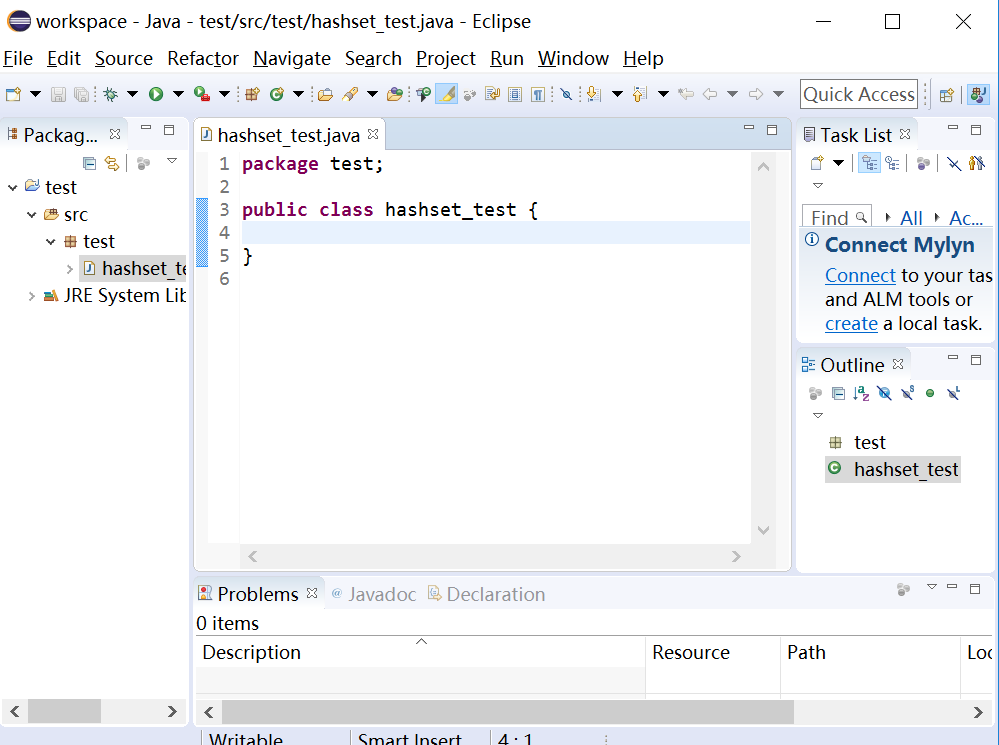The image size is (999, 745).
Task: Click the Debug bug icon
Action: coord(111,94)
